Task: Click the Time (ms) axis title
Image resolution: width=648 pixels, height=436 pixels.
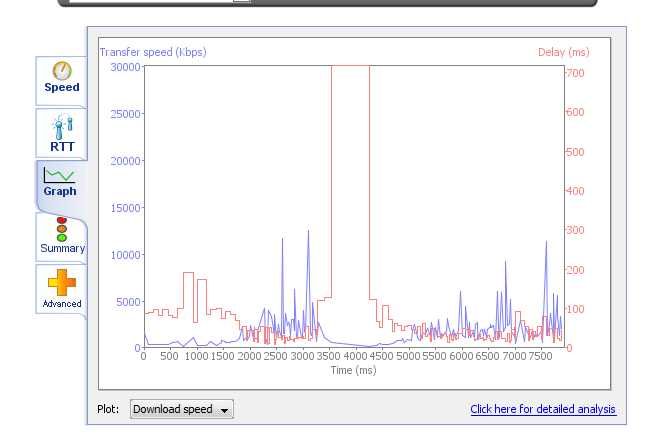Action: [x=353, y=370]
